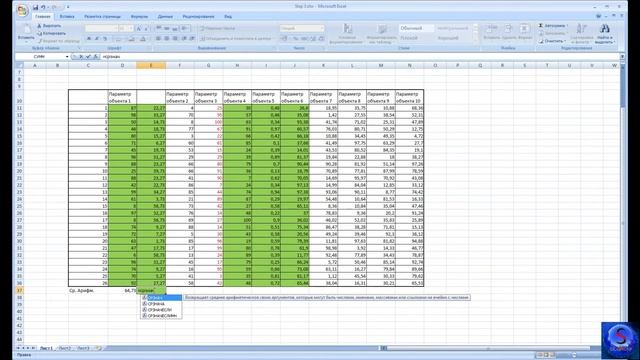Select column header E
This screenshot has height=360, width=640.
tap(151, 65)
